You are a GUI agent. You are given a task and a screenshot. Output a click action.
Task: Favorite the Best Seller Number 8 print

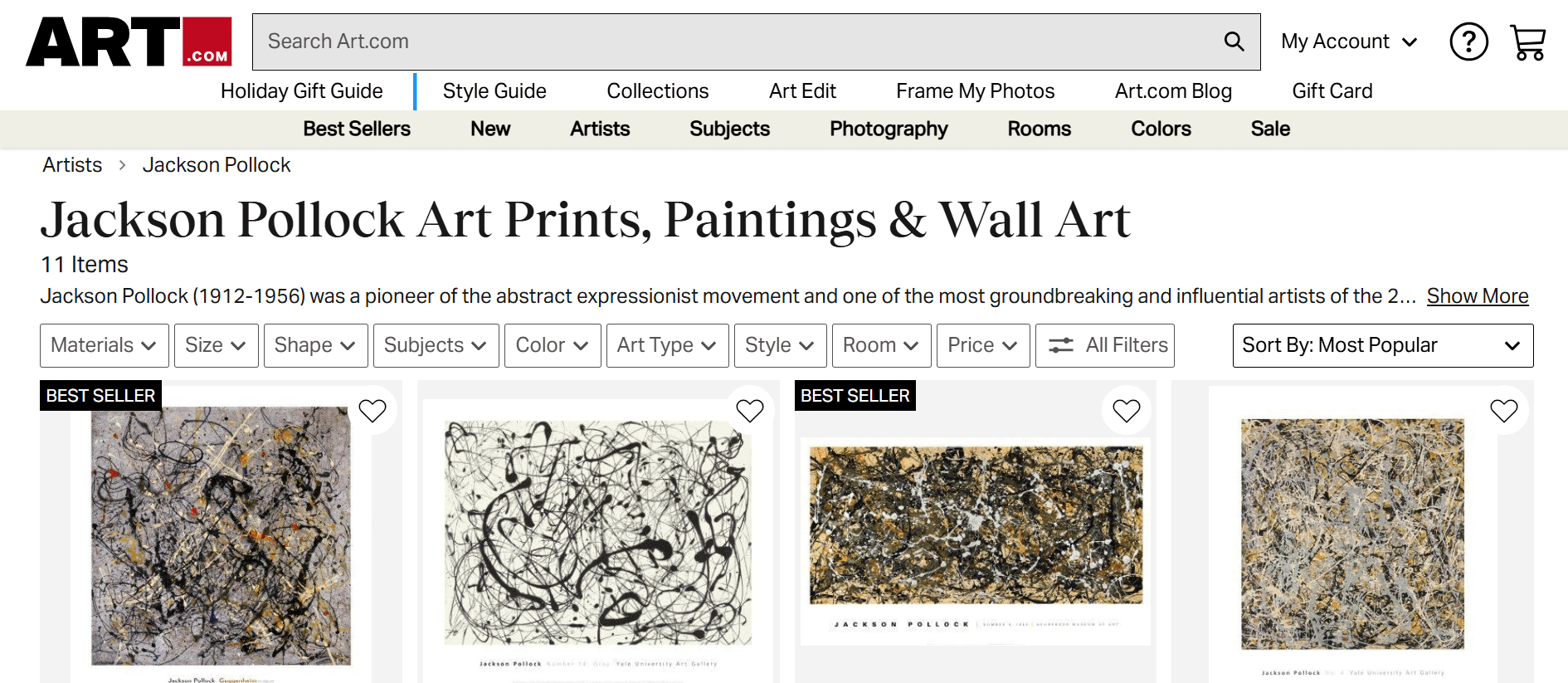(1125, 409)
